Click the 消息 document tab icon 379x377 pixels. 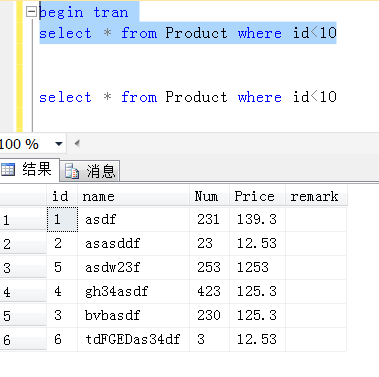point(71,171)
